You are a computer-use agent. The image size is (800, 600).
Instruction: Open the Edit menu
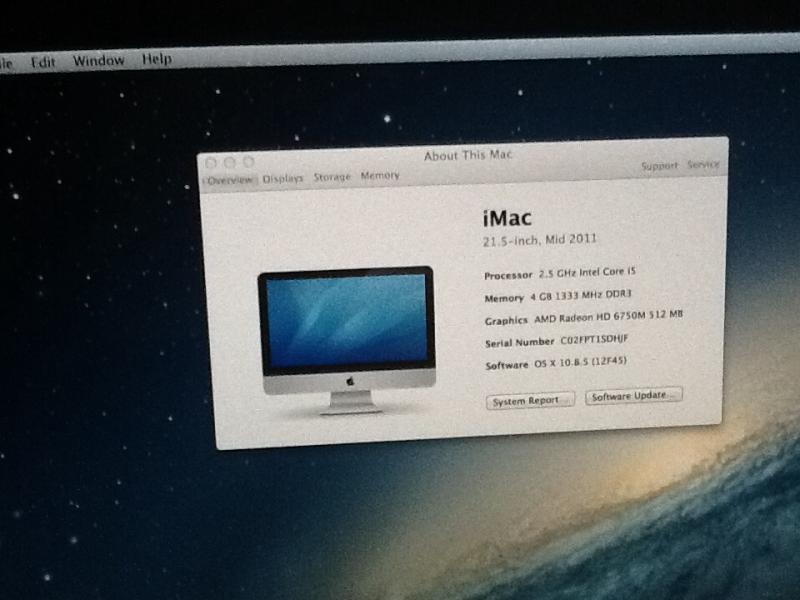click(42, 62)
